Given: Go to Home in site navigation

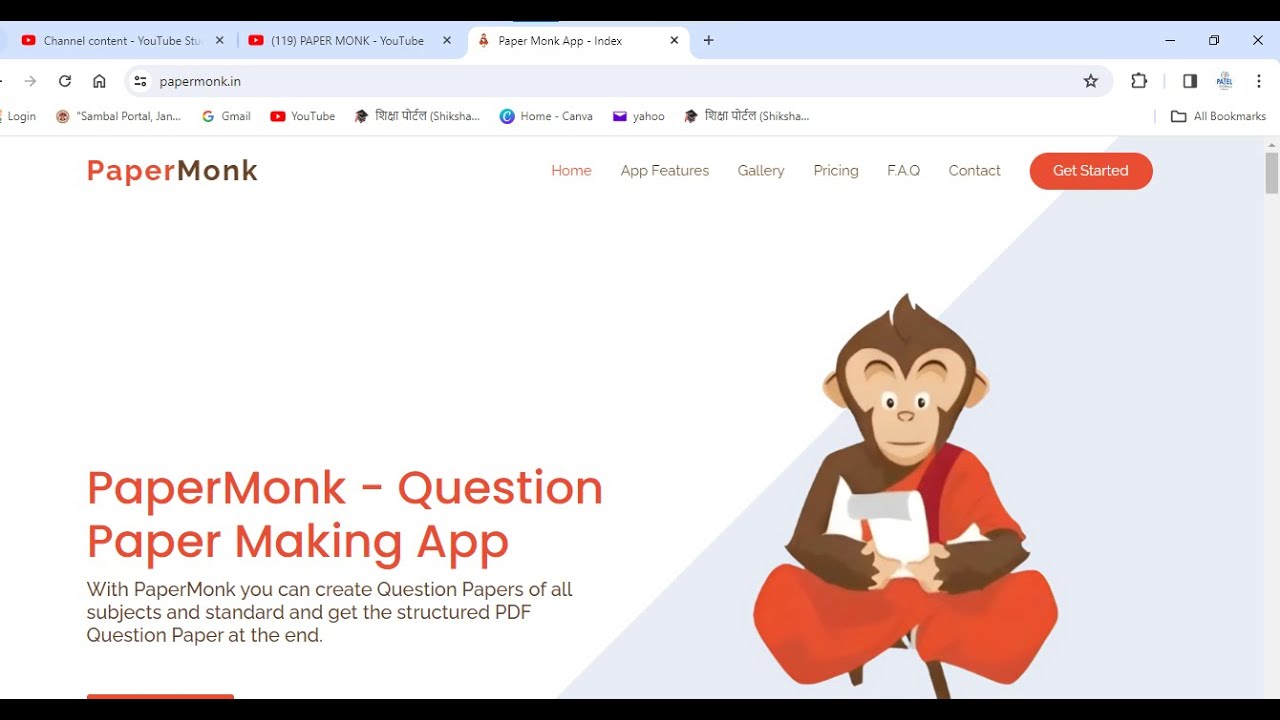Looking at the screenshot, I should point(571,171).
